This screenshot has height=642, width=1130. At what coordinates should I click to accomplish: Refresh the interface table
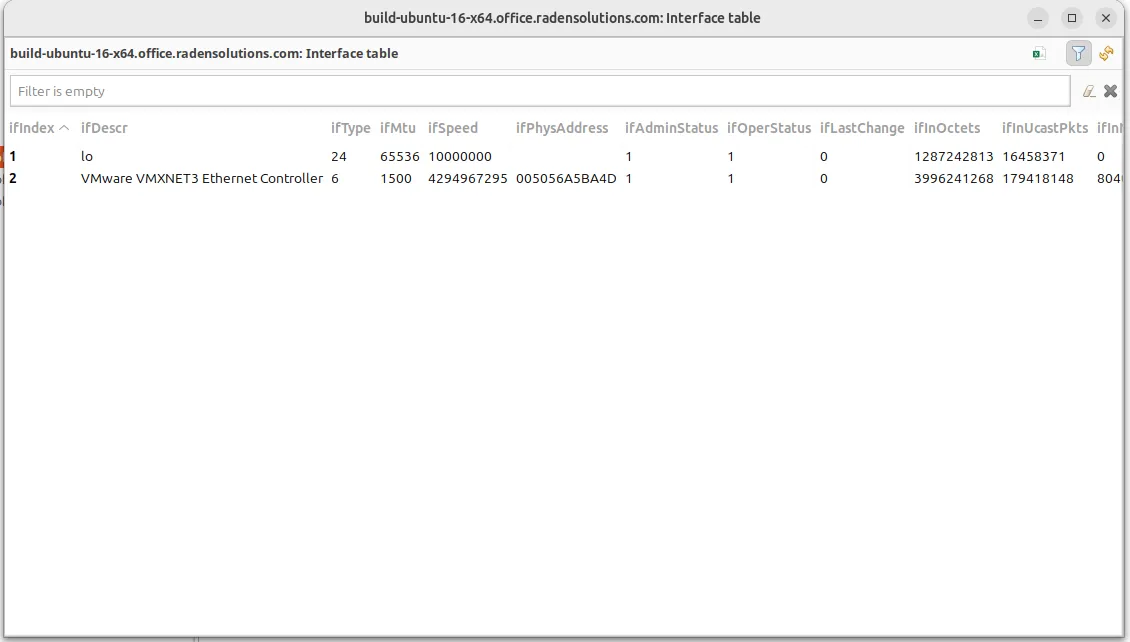(1107, 53)
